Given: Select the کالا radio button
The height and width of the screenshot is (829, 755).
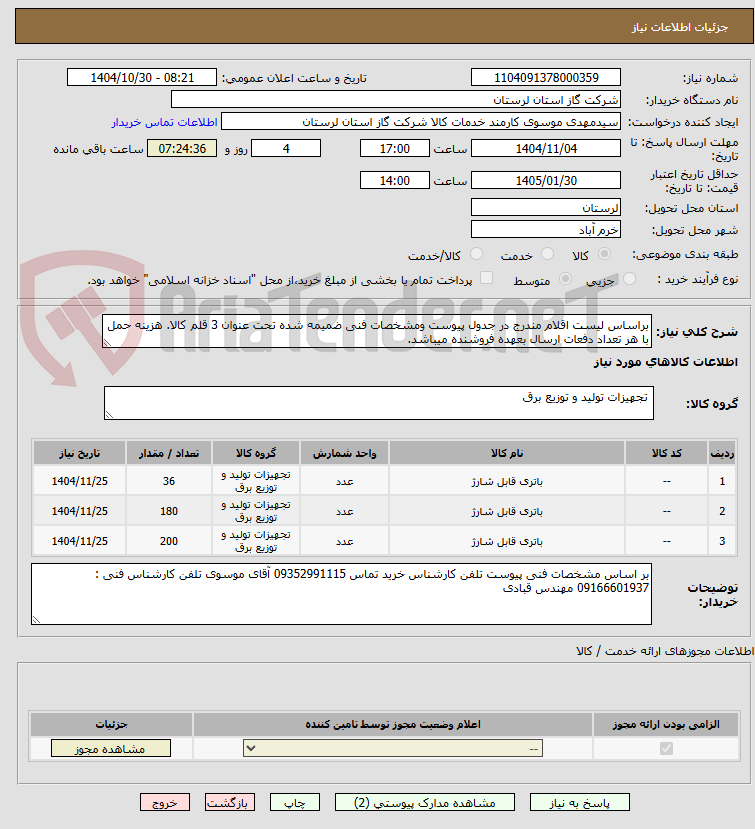Looking at the screenshot, I should tap(604, 254).
